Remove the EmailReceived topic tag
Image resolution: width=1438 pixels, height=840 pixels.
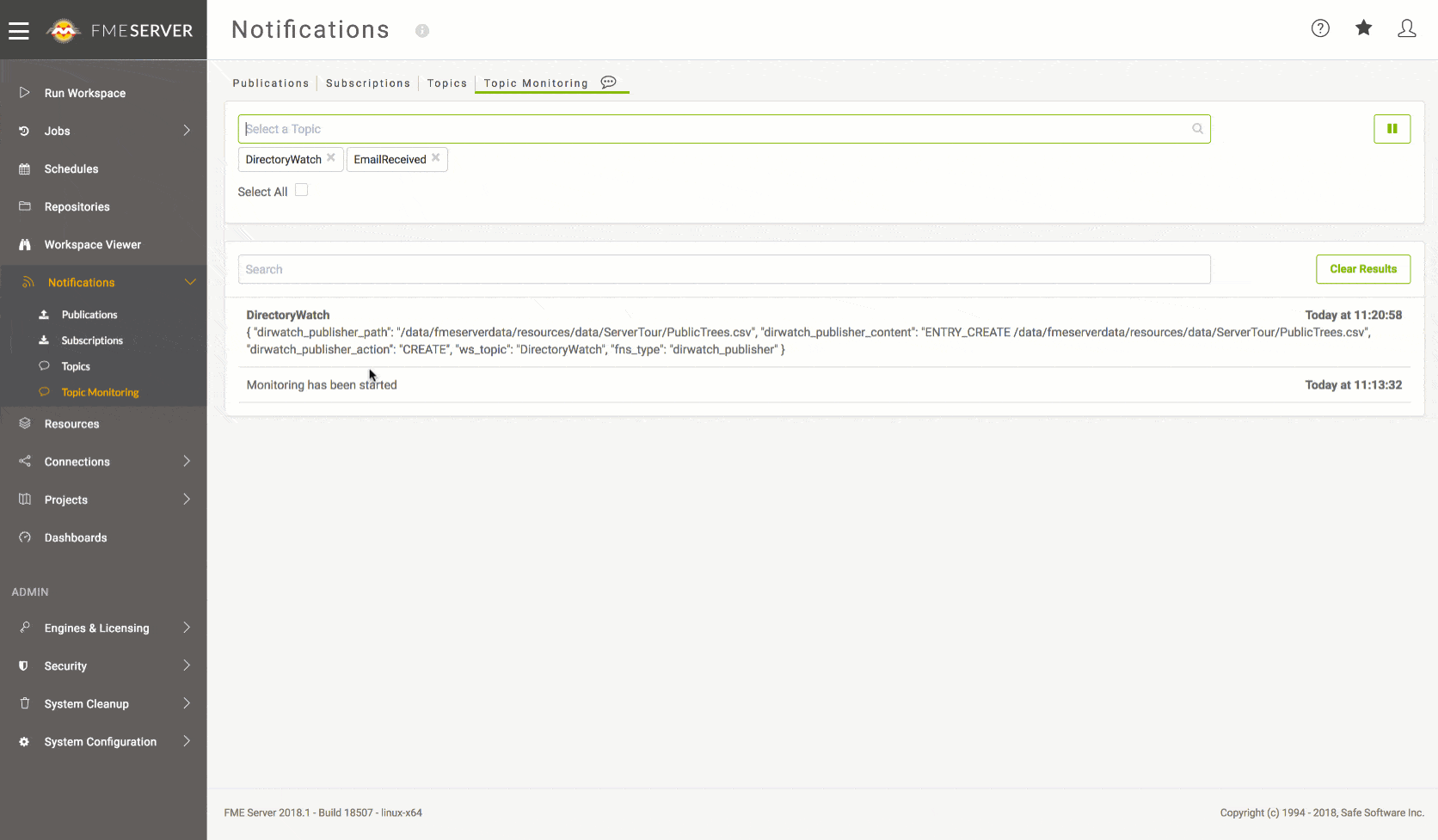pyautogui.click(x=436, y=158)
